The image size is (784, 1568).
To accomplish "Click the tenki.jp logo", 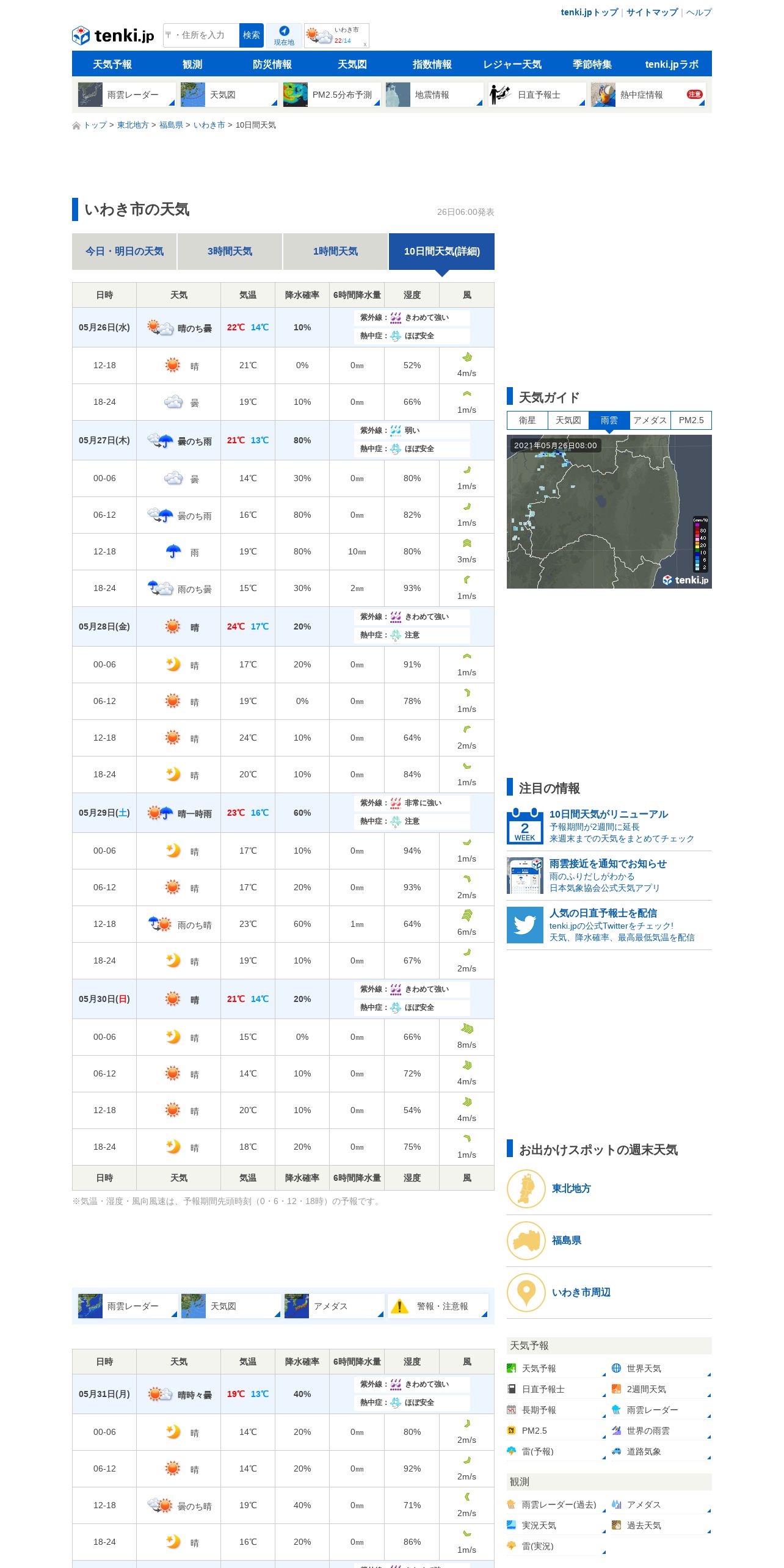I will tap(113, 35).
